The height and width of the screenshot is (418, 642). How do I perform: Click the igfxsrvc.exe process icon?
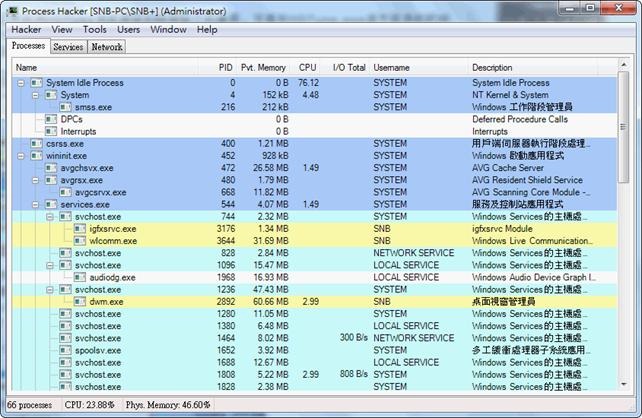(80, 229)
